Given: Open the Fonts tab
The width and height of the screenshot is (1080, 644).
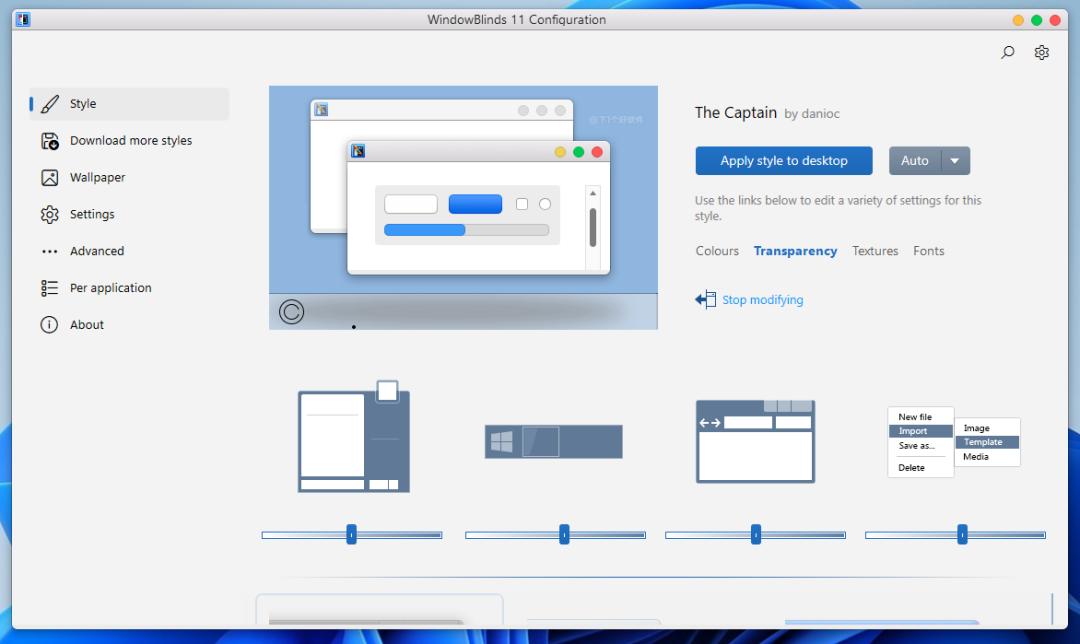Looking at the screenshot, I should coord(928,251).
